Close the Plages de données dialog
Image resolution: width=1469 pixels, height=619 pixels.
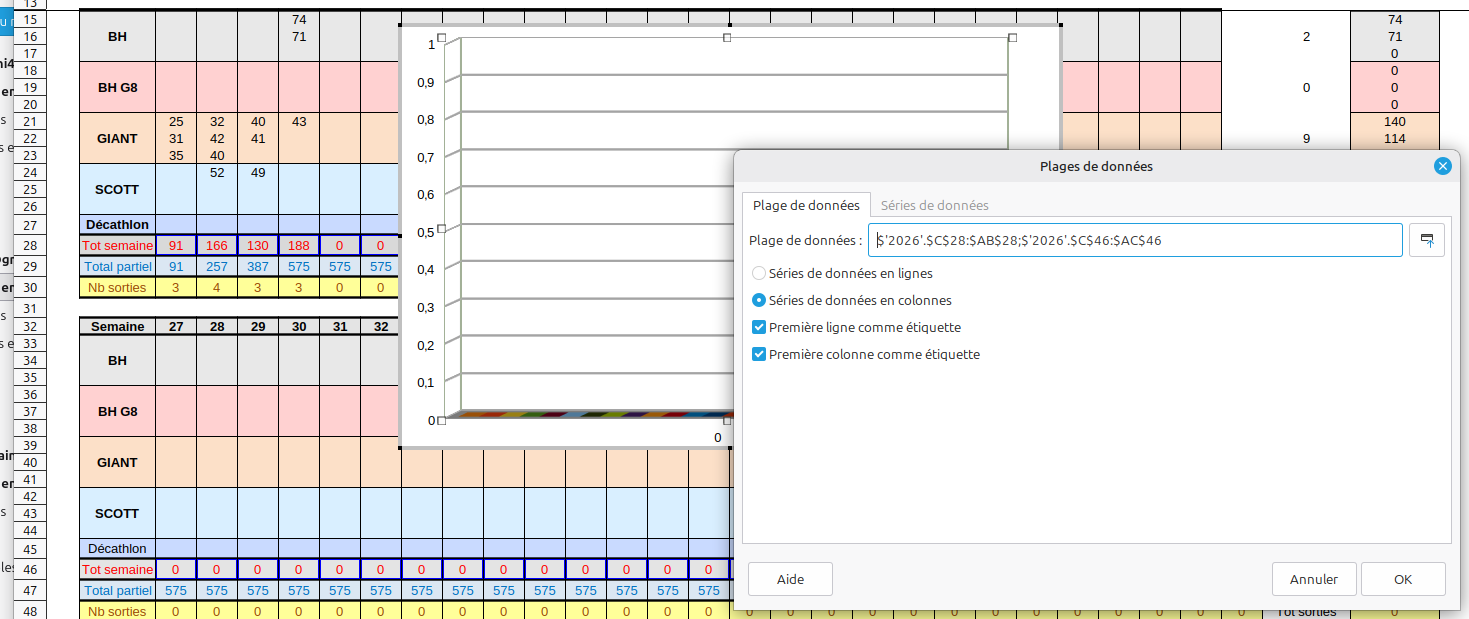(x=1442, y=166)
